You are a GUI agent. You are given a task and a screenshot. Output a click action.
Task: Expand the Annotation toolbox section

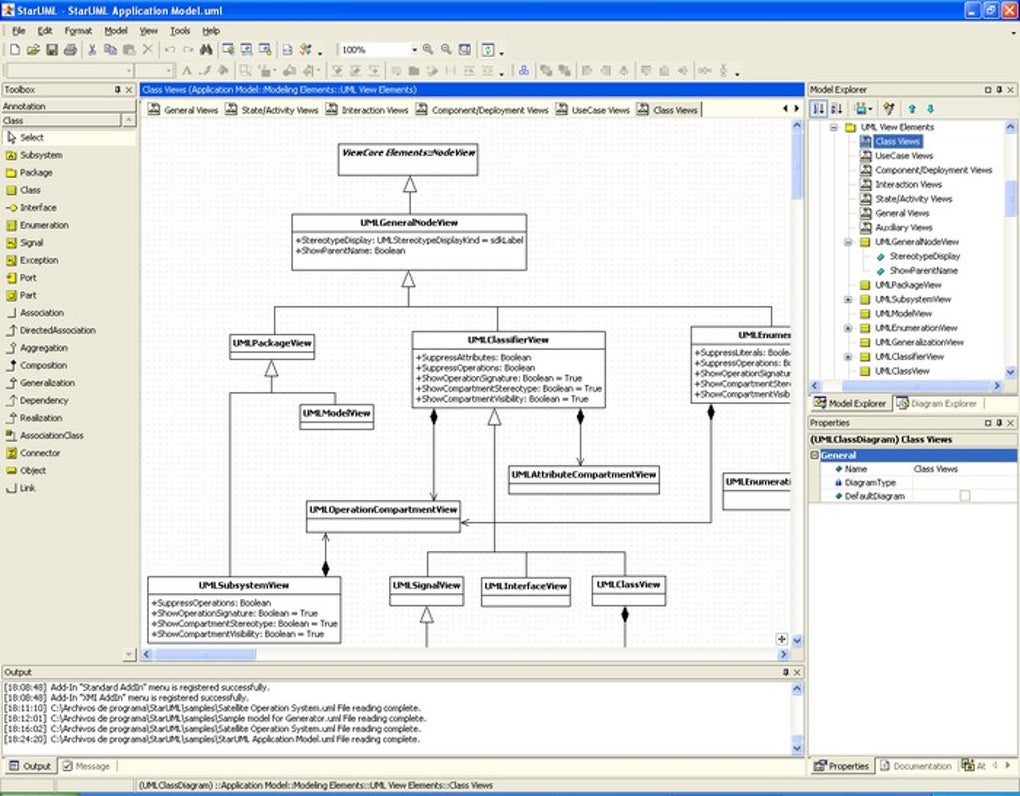point(68,106)
